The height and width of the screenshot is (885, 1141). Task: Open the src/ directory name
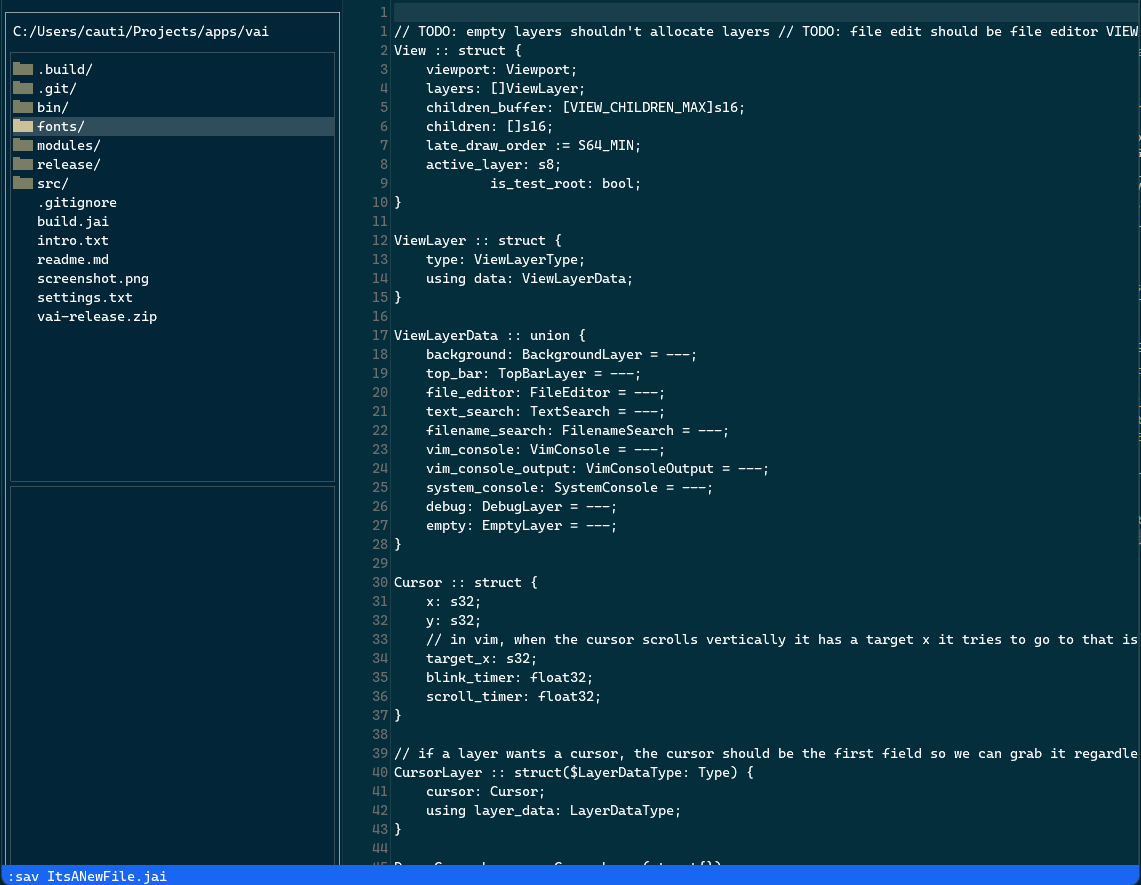pyautogui.click(x=52, y=183)
